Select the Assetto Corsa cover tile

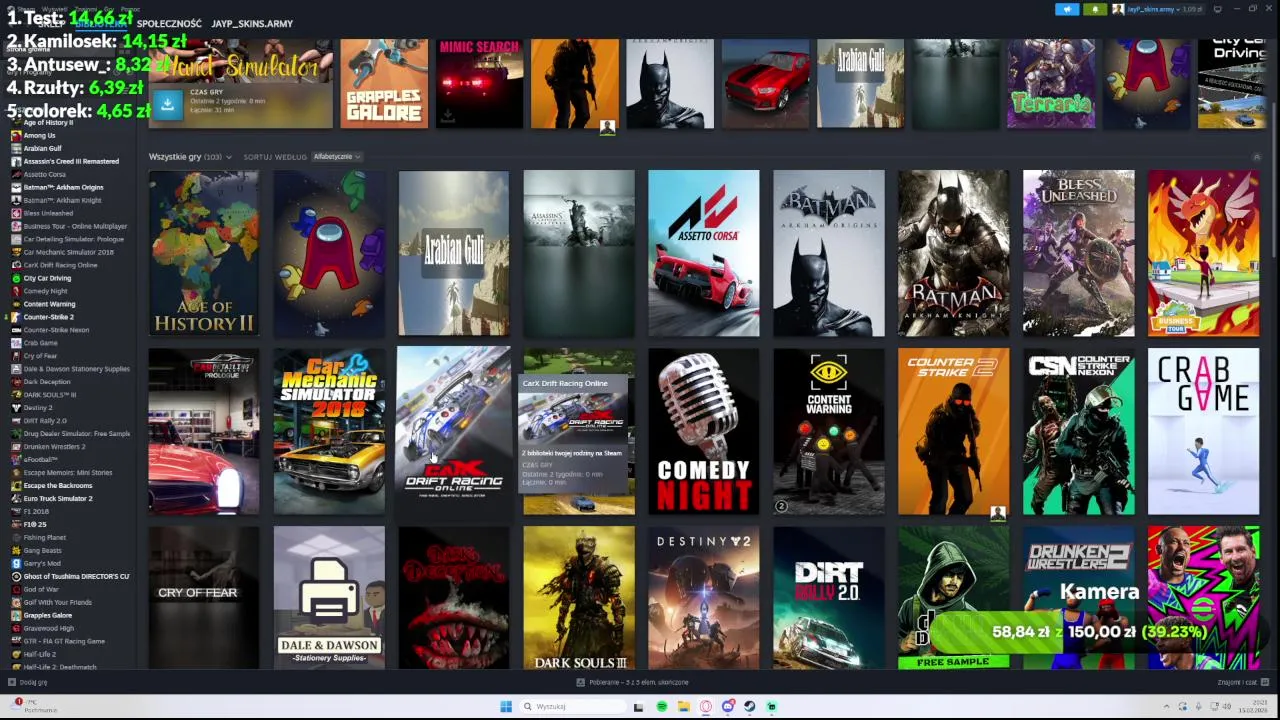704,253
